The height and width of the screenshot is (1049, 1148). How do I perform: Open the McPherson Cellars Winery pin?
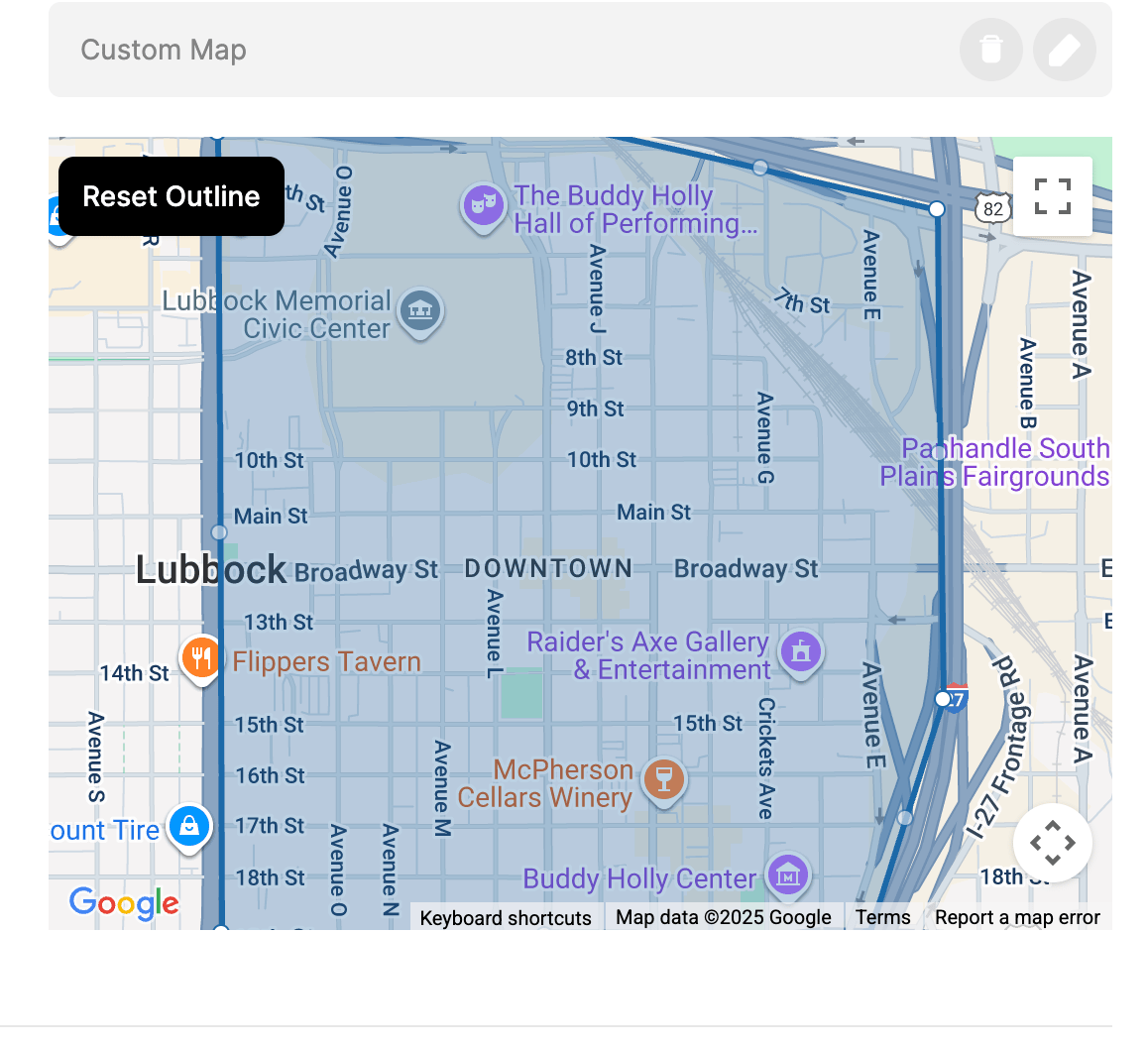pyautogui.click(x=663, y=780)
